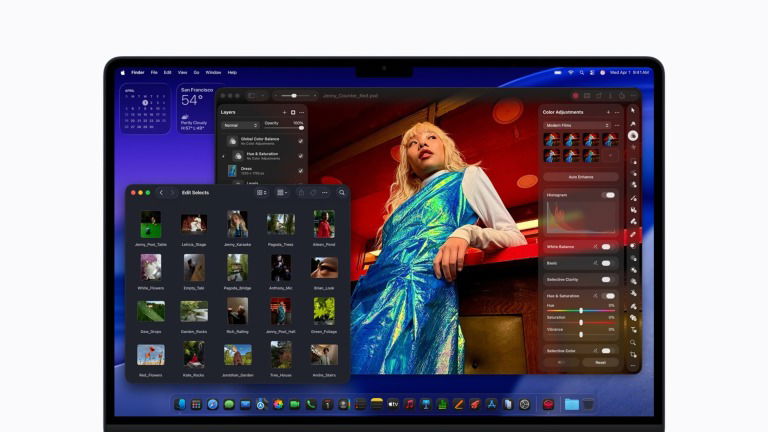
Task: Open the Modern Films preset dropdown
Action: [x=577, y=125]
